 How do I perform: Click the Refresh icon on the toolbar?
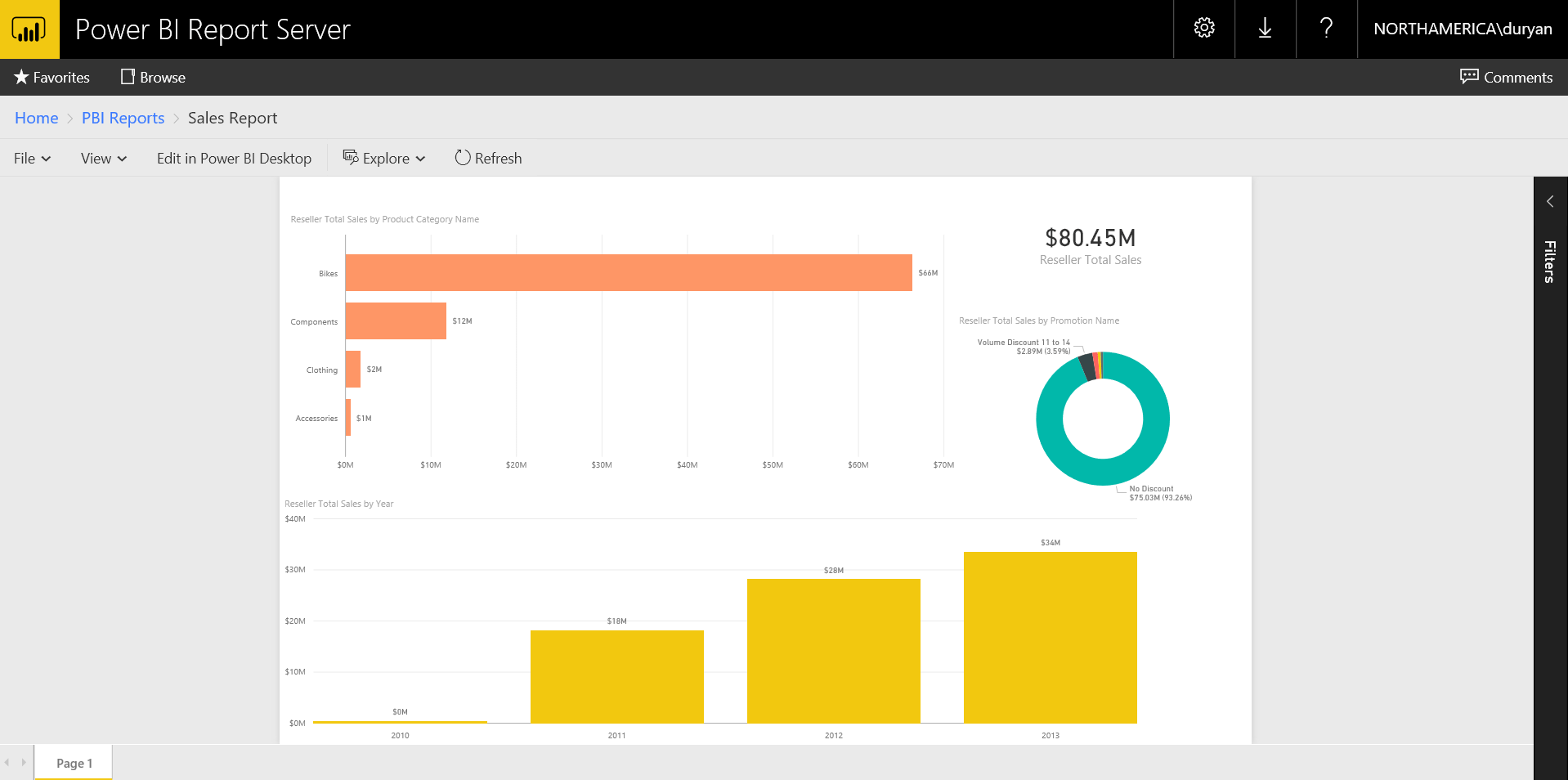(462, 158)
